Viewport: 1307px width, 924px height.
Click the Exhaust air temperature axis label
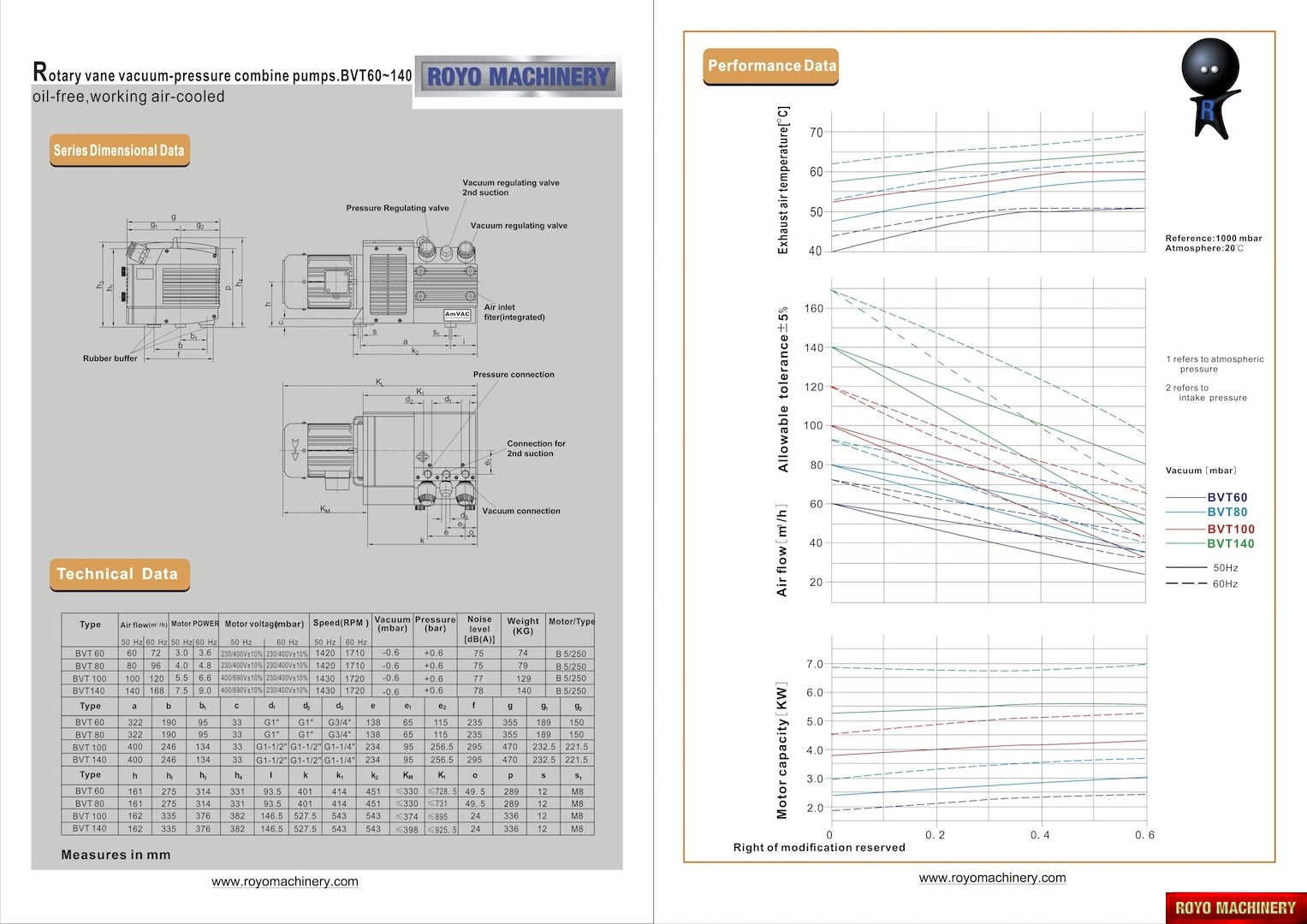(x=782, y=181)
